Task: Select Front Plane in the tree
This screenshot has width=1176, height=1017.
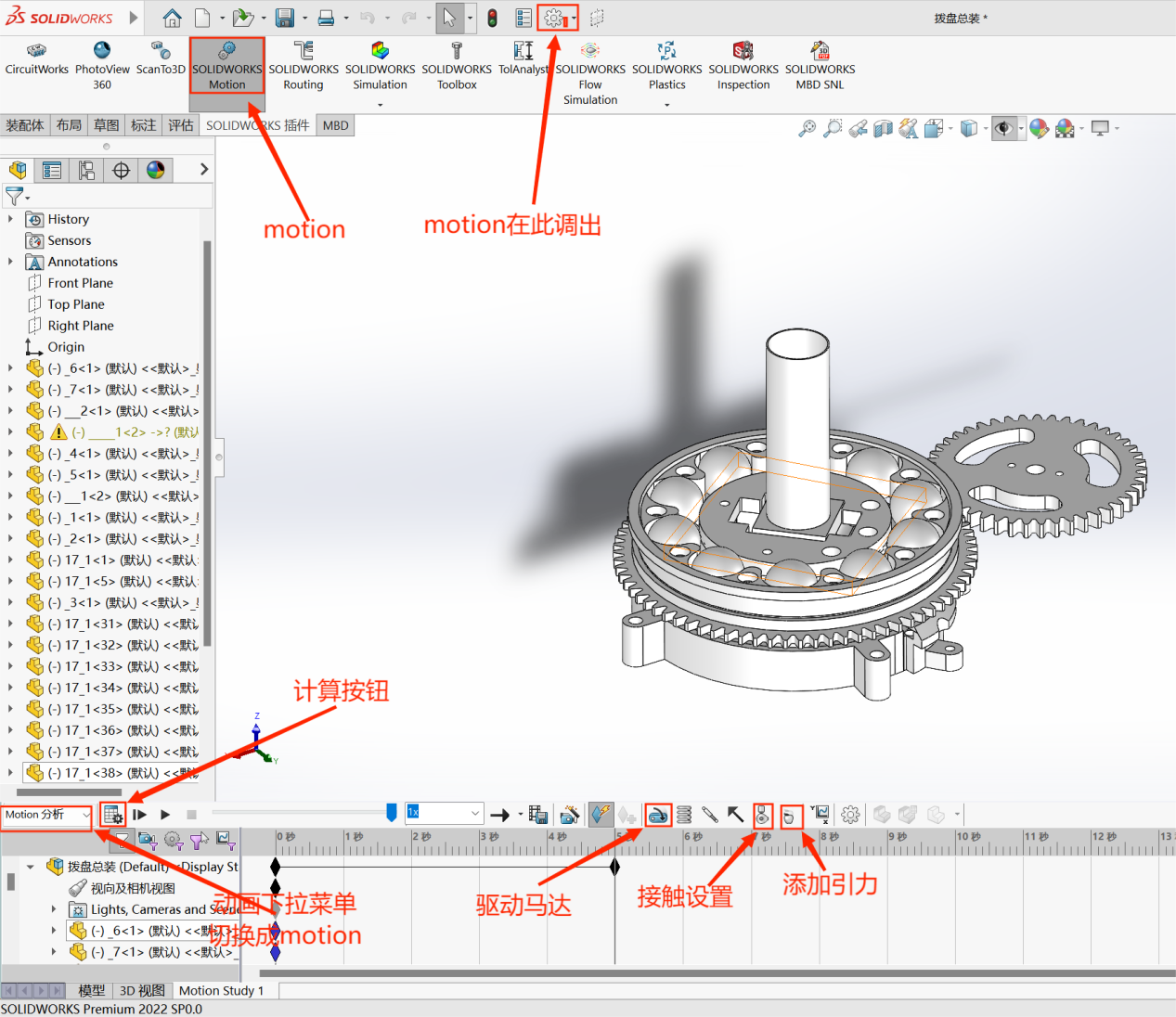Action: pyautogui.click(x=81, y=283)
